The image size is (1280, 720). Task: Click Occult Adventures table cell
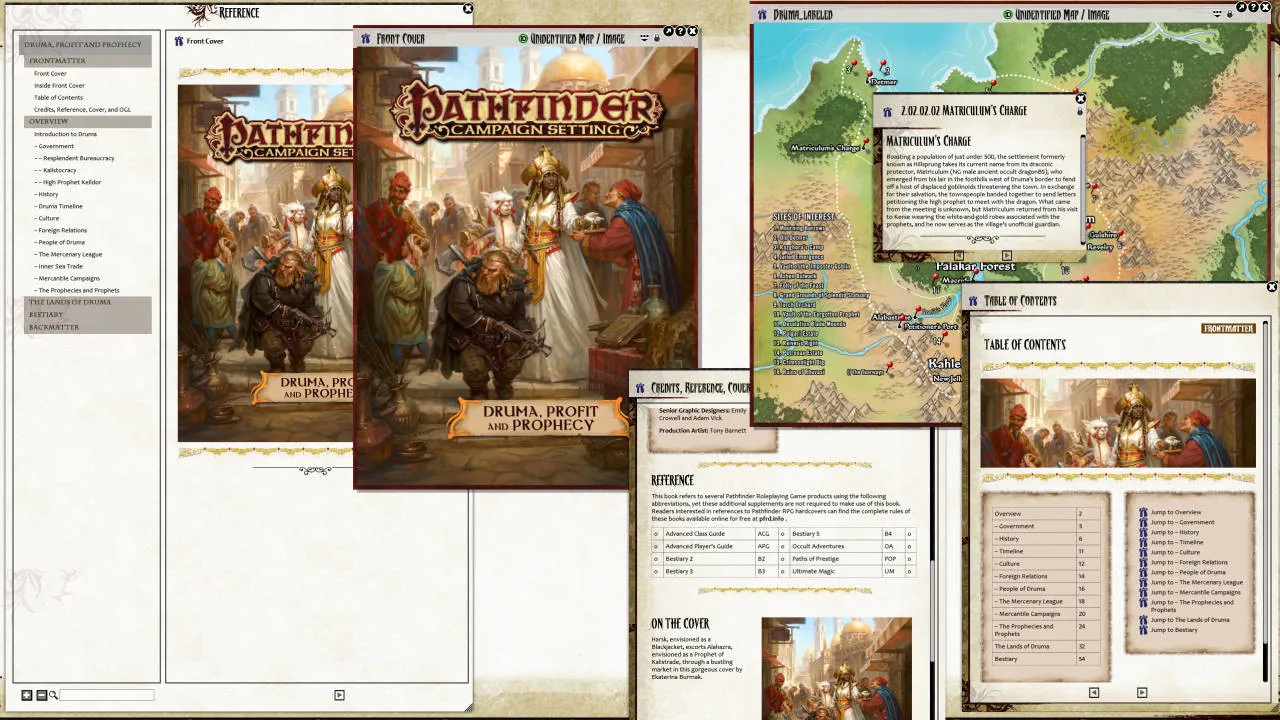click(x=835, y=546)
